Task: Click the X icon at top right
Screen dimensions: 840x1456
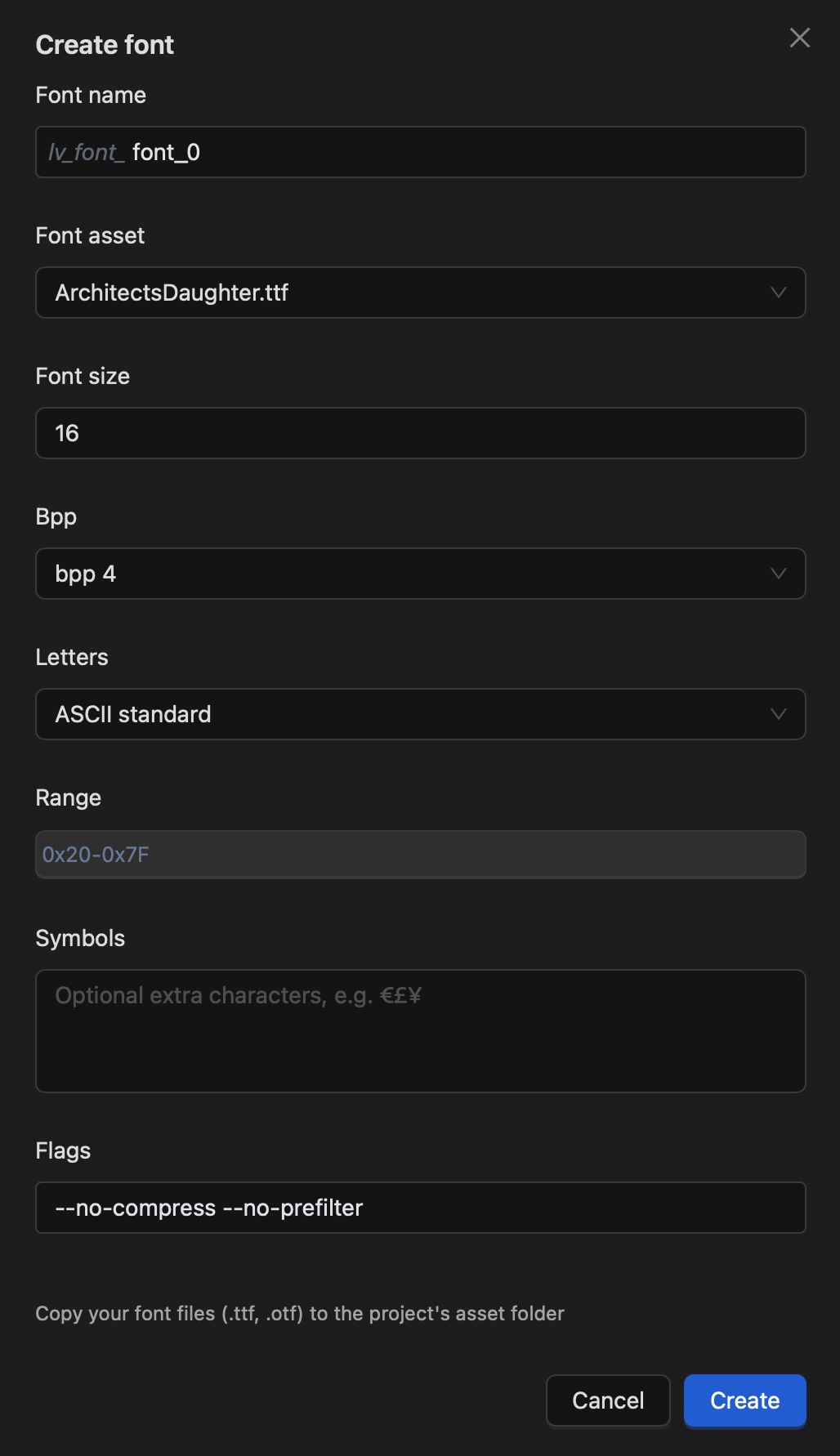Action: pos(798,38)
